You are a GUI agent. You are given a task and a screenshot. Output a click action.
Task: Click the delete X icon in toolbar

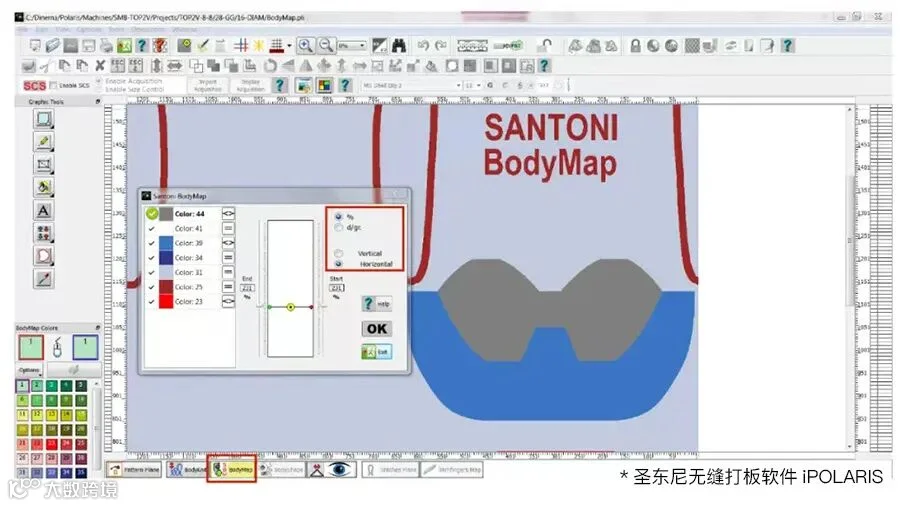(x=100, y=66)
